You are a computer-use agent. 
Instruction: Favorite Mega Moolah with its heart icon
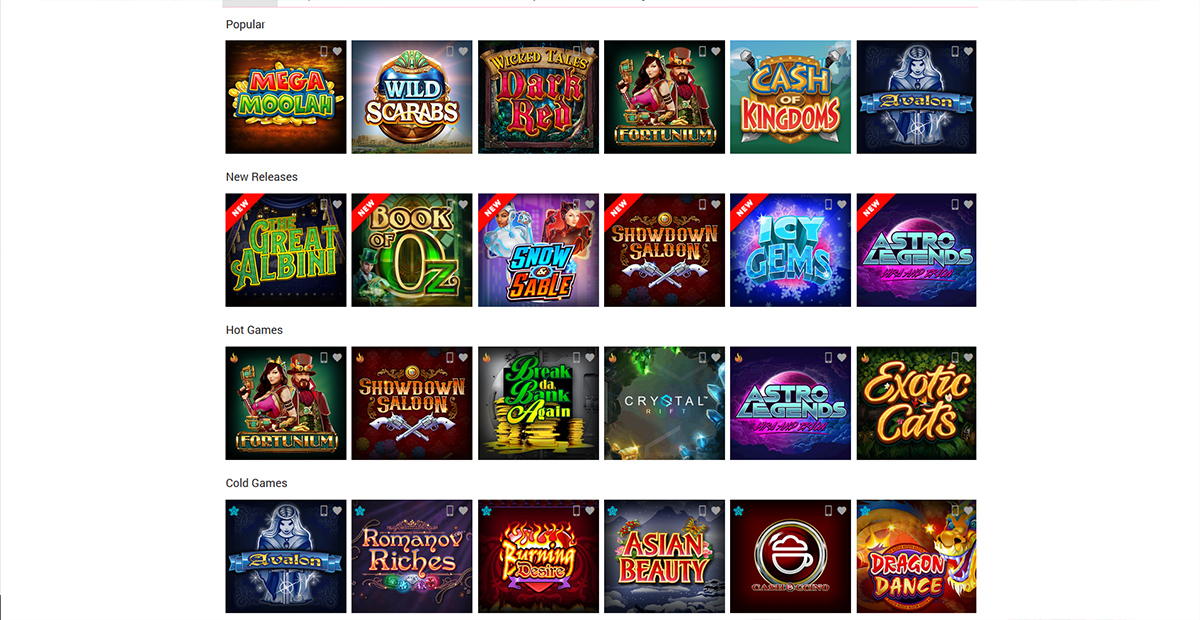338,51
